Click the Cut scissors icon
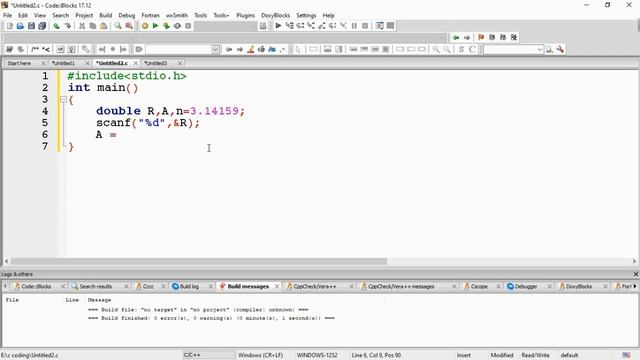 point(82,26)
